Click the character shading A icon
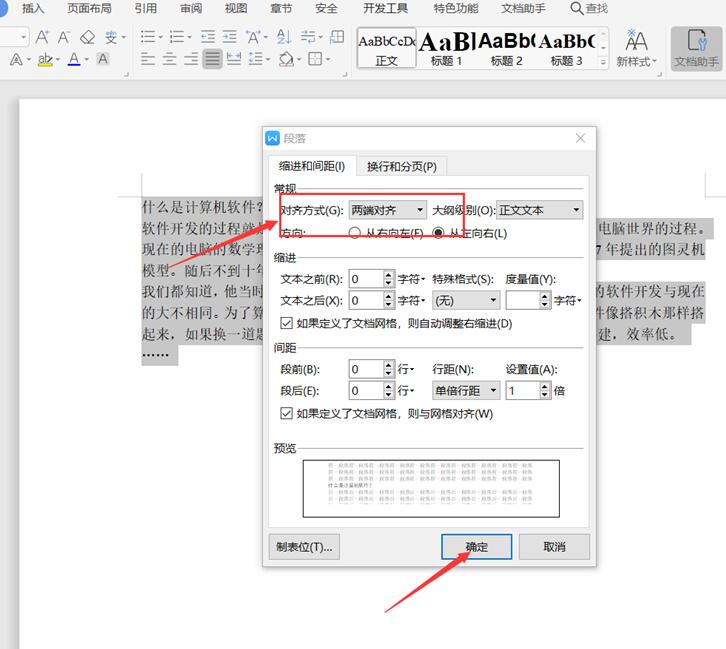This screenshot has height=649, width=726. [103, 59]
